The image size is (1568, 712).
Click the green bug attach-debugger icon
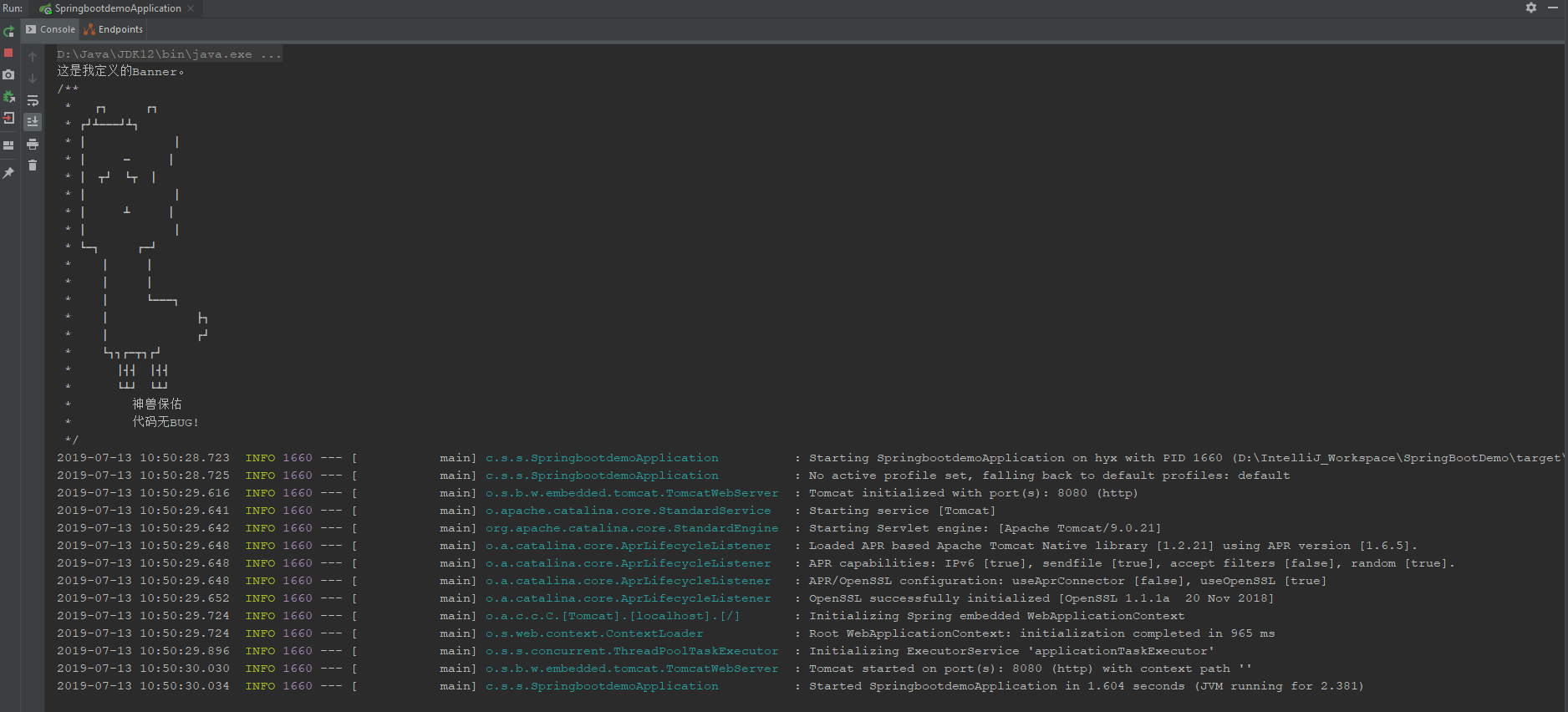(x=8, y=96)
